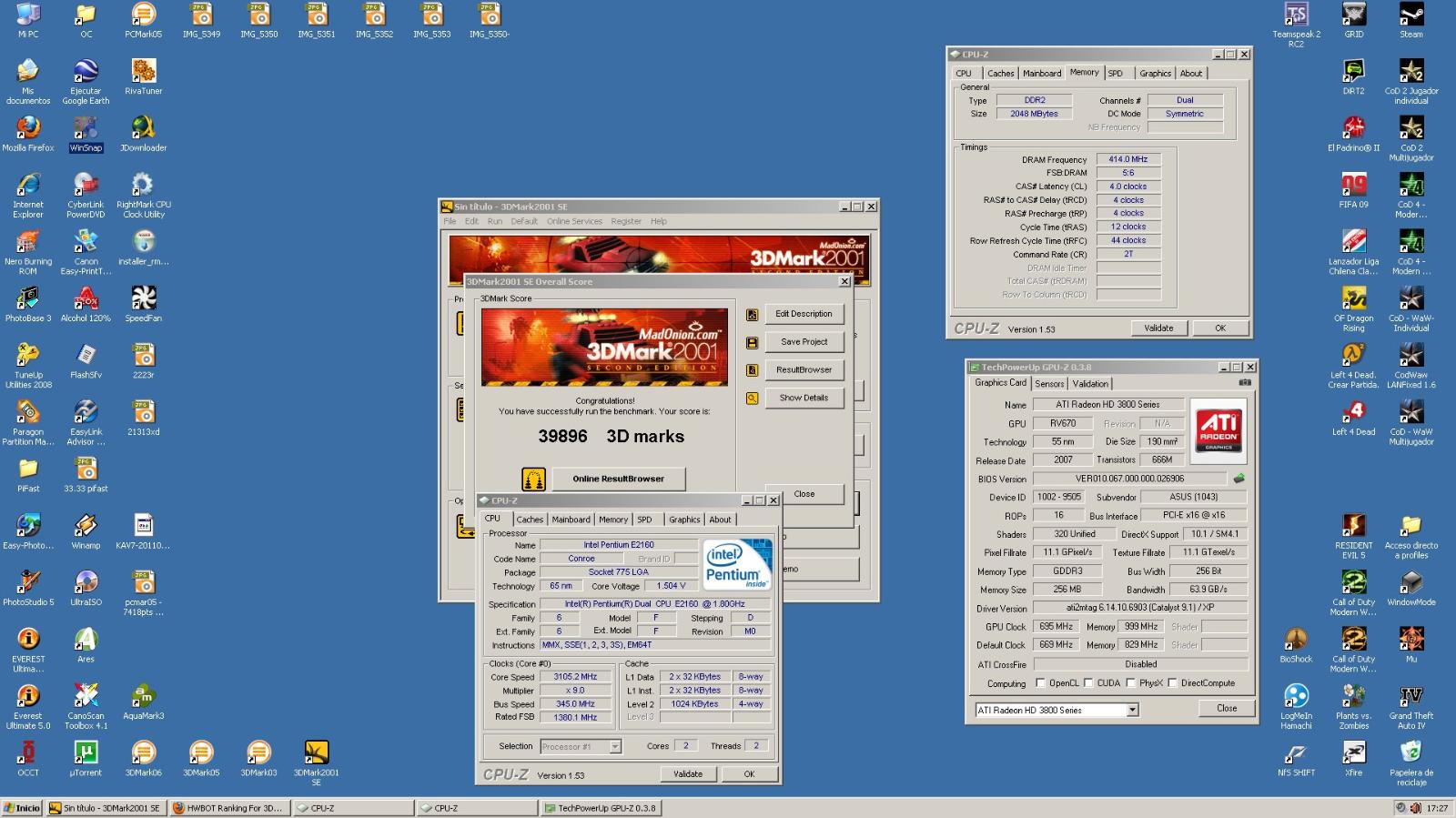Screen dimensions: 1456x818
Task: Open Papelera de reciclaje icon
Action: click(1410, 763)
